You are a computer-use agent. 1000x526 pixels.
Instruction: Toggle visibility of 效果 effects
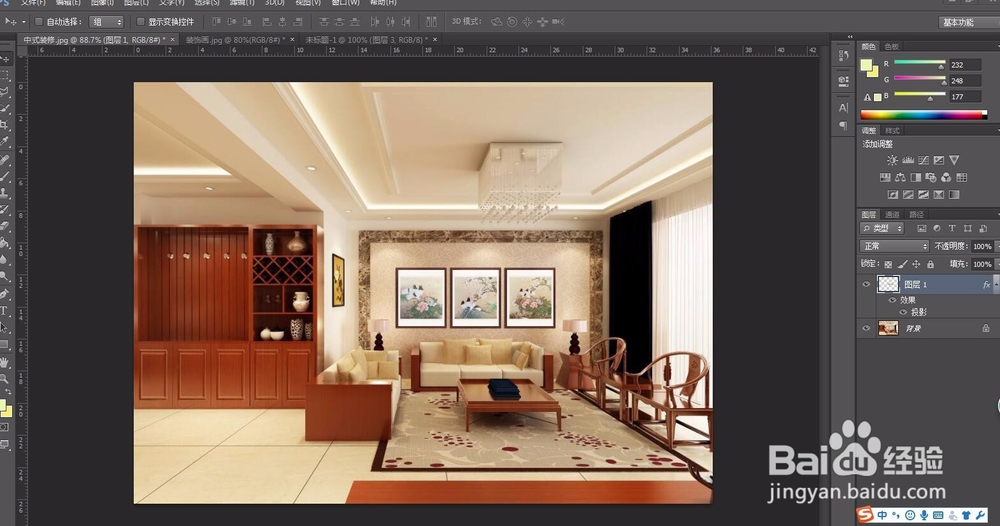pyautogui.click(x=892, y=300)
